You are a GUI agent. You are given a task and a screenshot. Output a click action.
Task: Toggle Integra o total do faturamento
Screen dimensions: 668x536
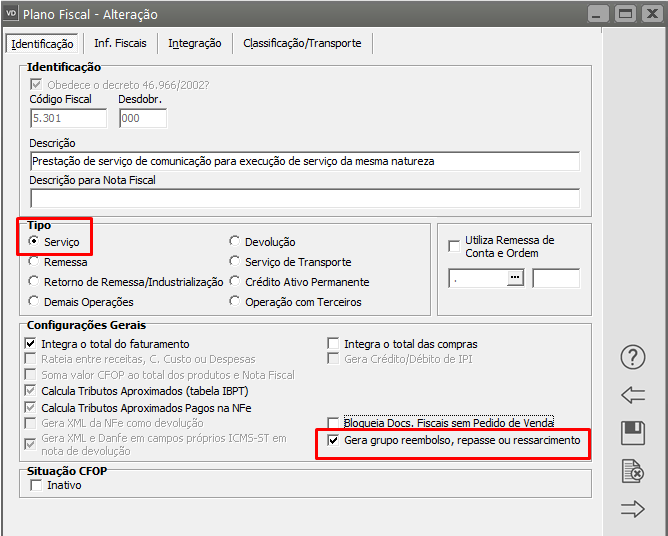(33, 344)
